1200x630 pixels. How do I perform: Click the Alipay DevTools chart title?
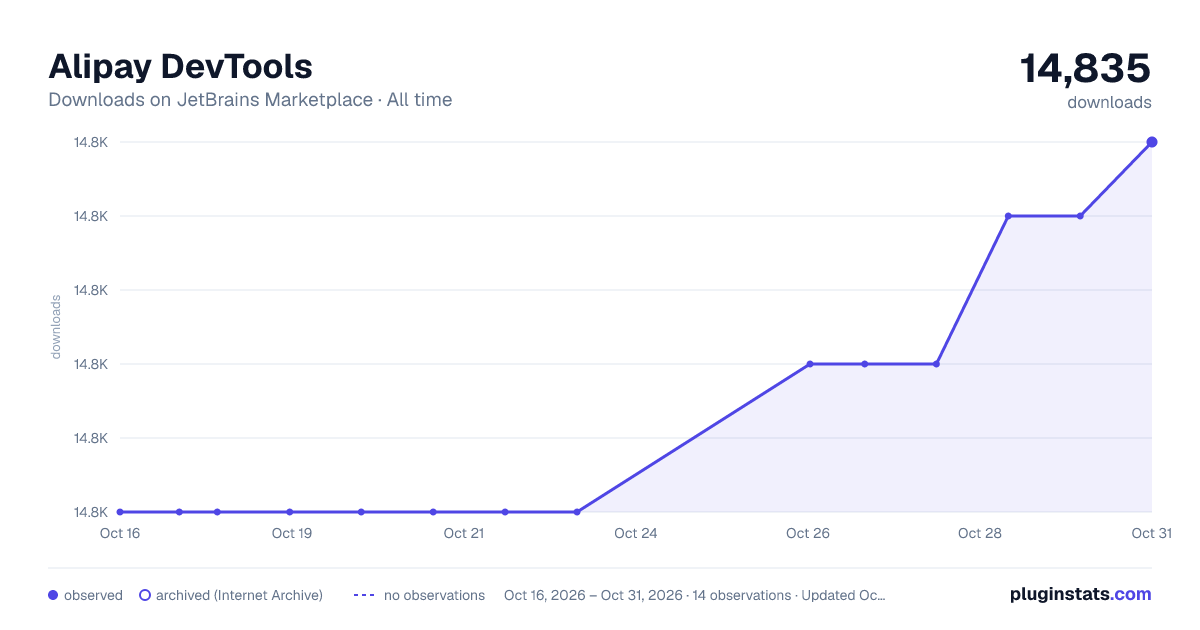(181, 67)
